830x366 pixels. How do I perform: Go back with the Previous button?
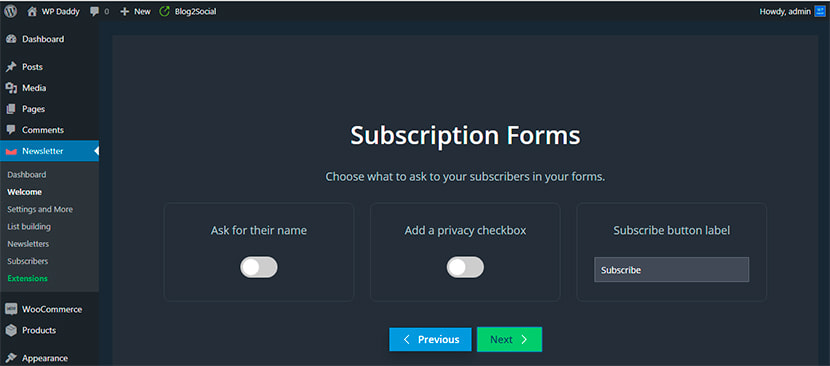(430, 340)
